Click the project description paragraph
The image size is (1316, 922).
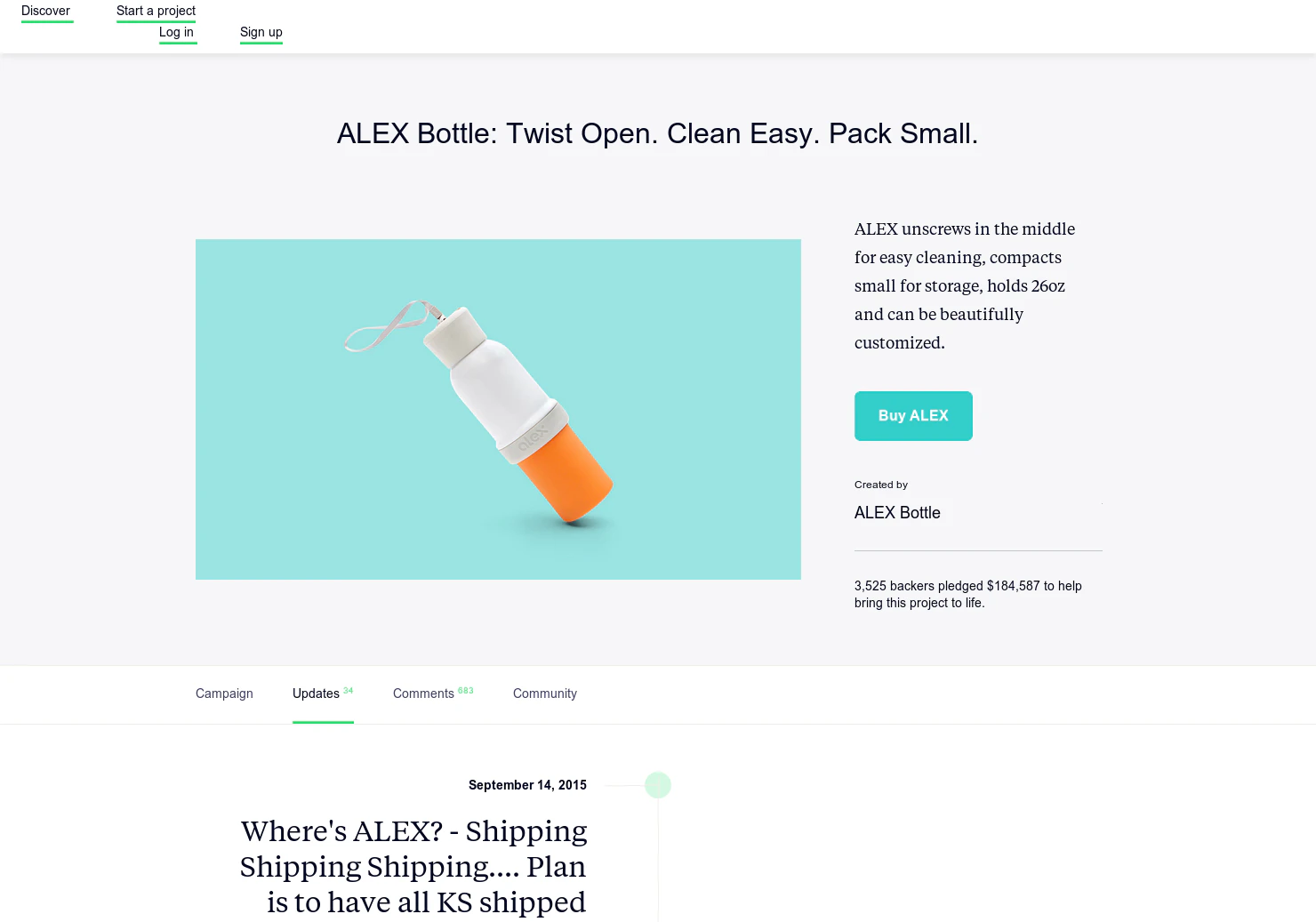965,285
